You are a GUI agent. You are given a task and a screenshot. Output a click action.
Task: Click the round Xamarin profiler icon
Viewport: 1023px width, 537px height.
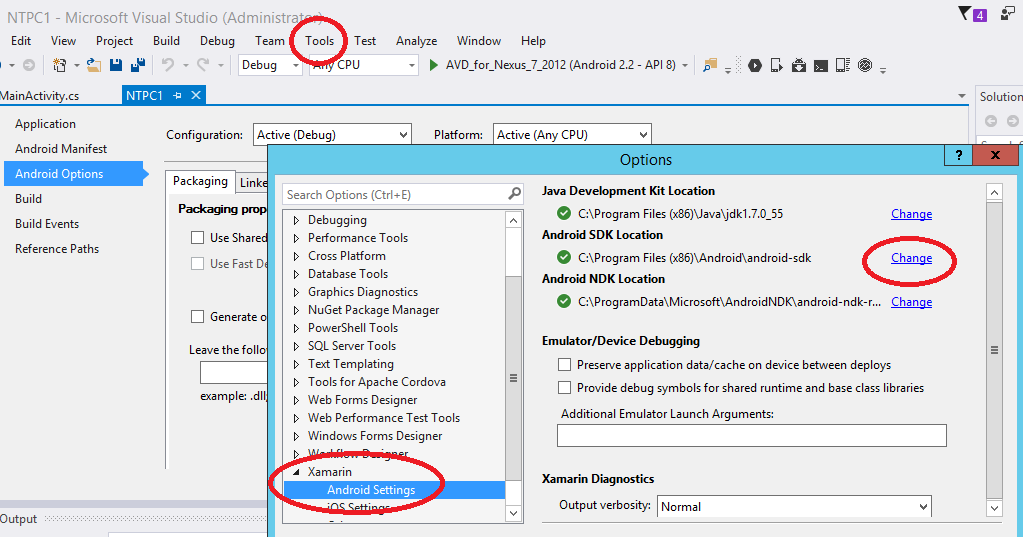click(865, 65)
